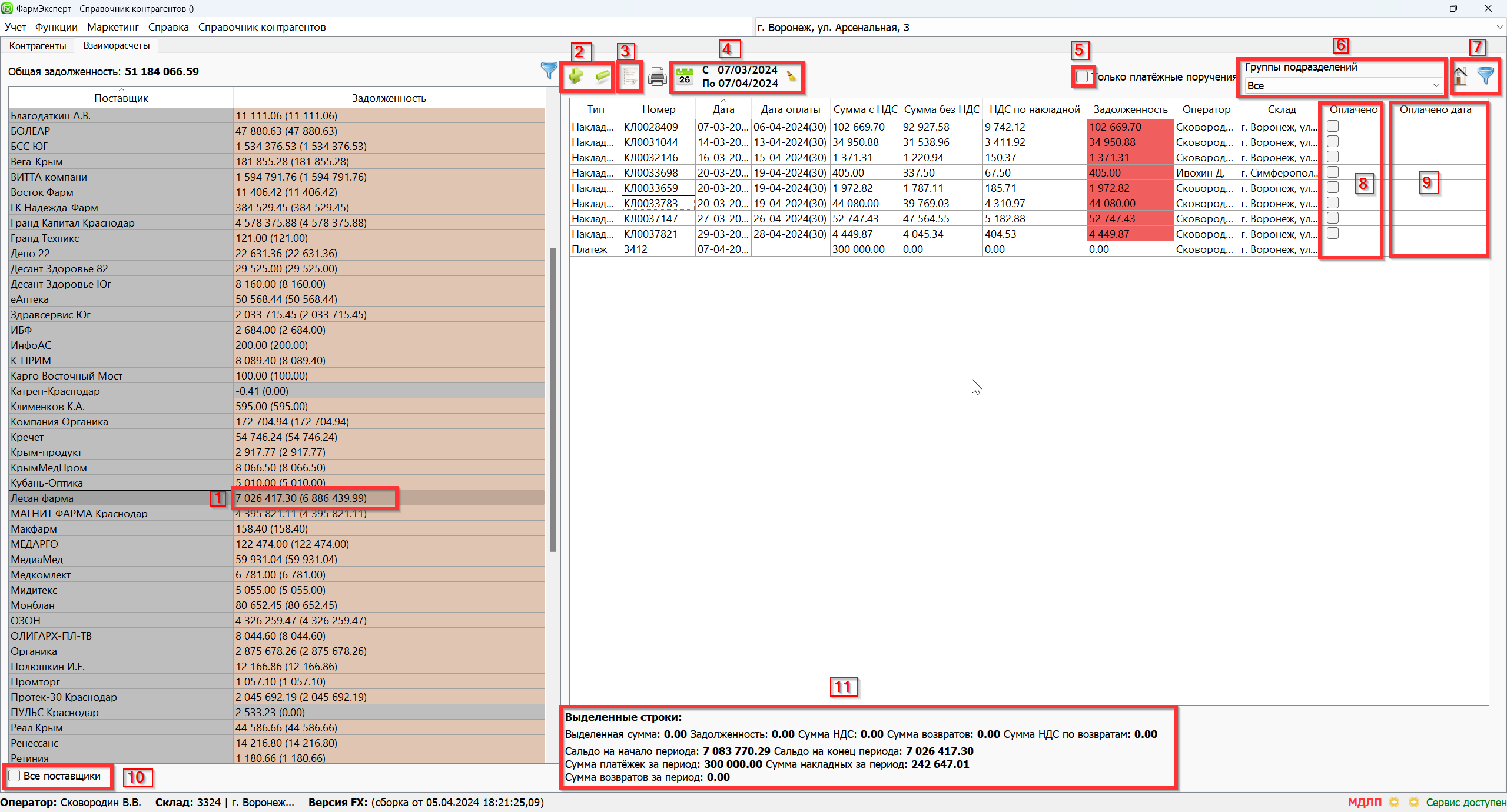The image size is (1507, 812).
Task: Open the document report sheet icon
Action: click(x=629, y=76)
